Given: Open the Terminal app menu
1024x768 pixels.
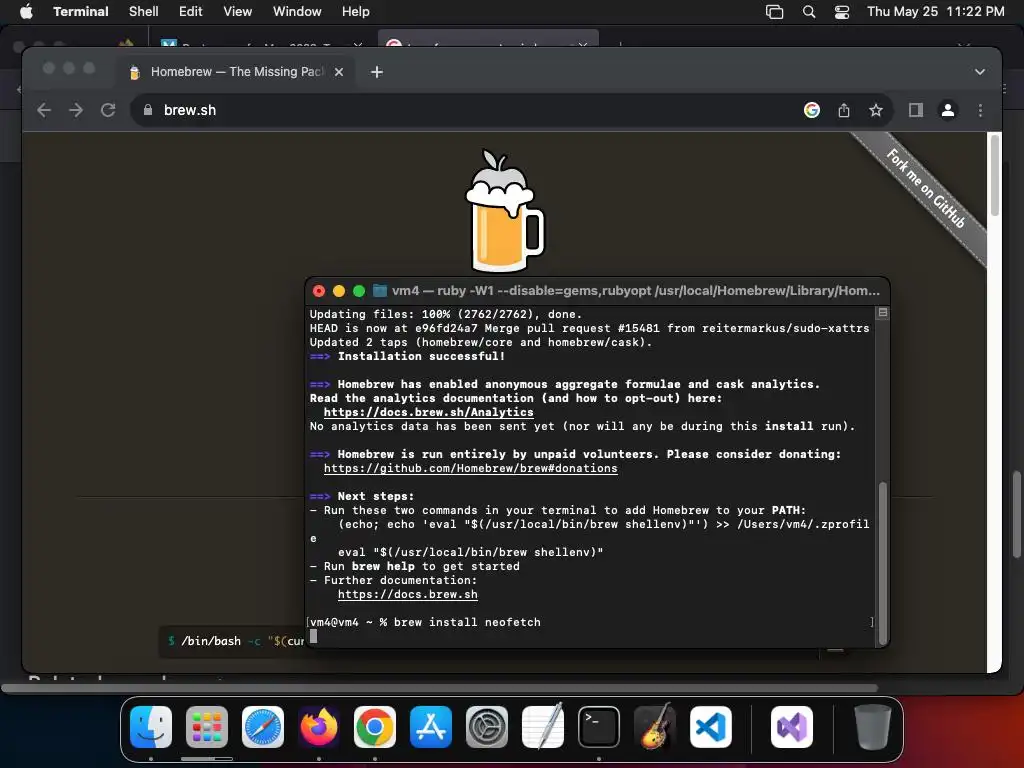Looking at the screenshot, I should point(81,11).
